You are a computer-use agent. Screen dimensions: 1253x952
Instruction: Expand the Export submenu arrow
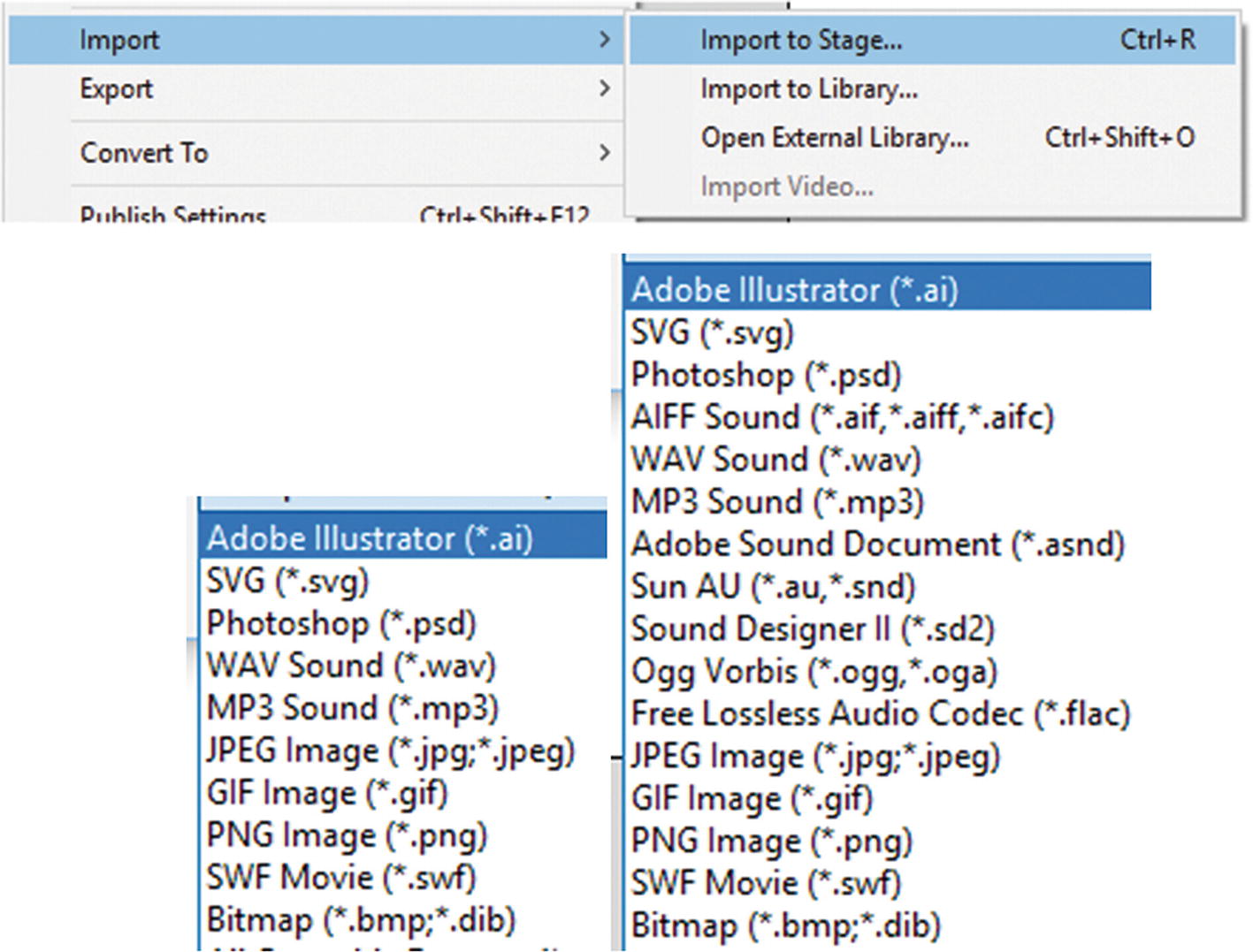(604, 88)
